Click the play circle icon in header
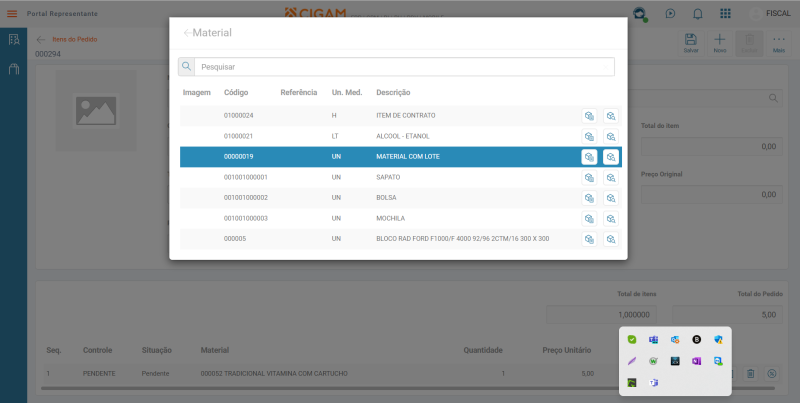This screenshot has height=403, width=800. point(670,14)
